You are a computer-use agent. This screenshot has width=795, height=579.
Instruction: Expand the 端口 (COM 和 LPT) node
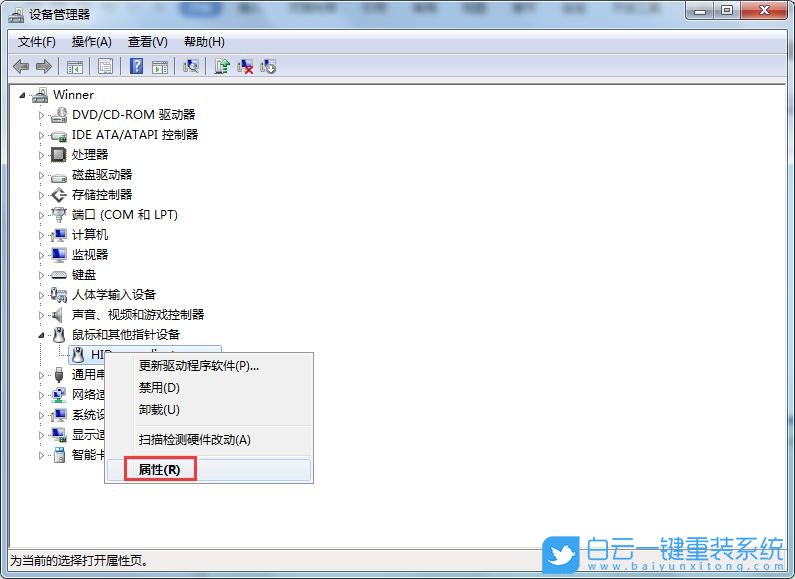pos(42,215)
